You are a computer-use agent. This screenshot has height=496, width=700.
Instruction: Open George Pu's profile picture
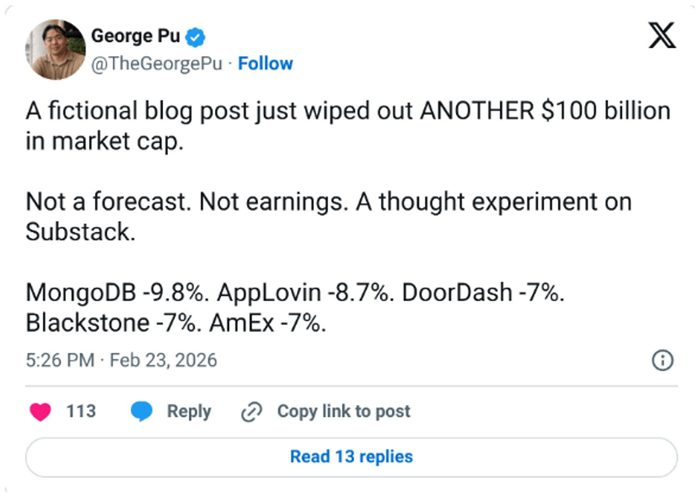point(52,49)
